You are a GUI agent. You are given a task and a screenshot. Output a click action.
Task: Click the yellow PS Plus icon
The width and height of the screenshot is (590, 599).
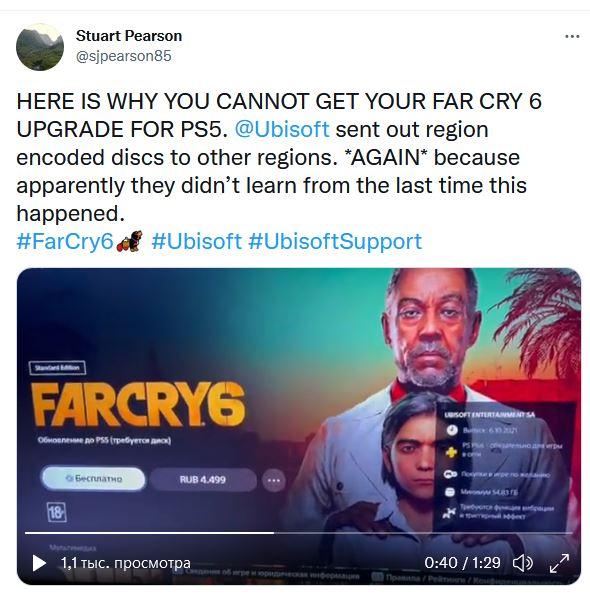click(x=452, y=452)
